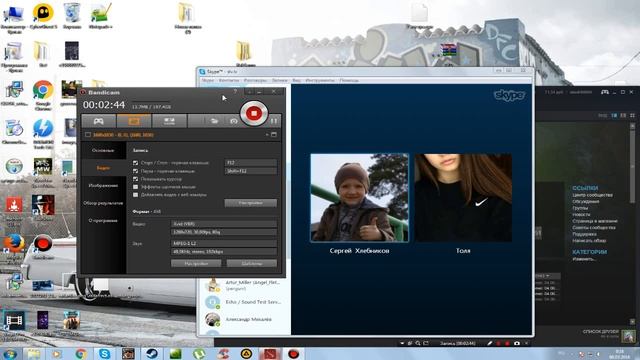Enable the add webcam video checkbox
Viewport: 640px width, 360px height.
136,195
